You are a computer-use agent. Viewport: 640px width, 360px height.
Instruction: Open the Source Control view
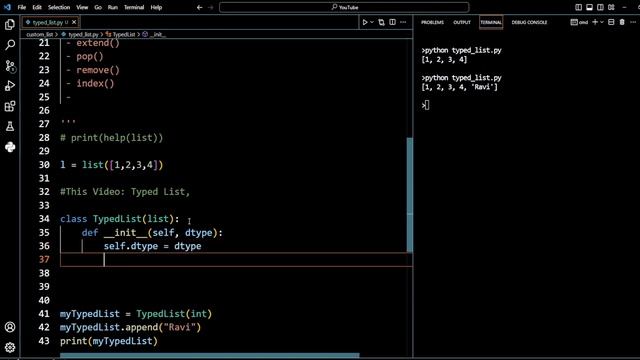(x=10, y=66)
